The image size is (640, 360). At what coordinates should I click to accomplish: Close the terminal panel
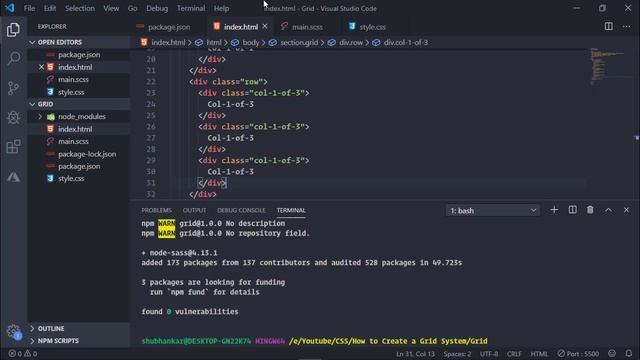pos(626,210)
